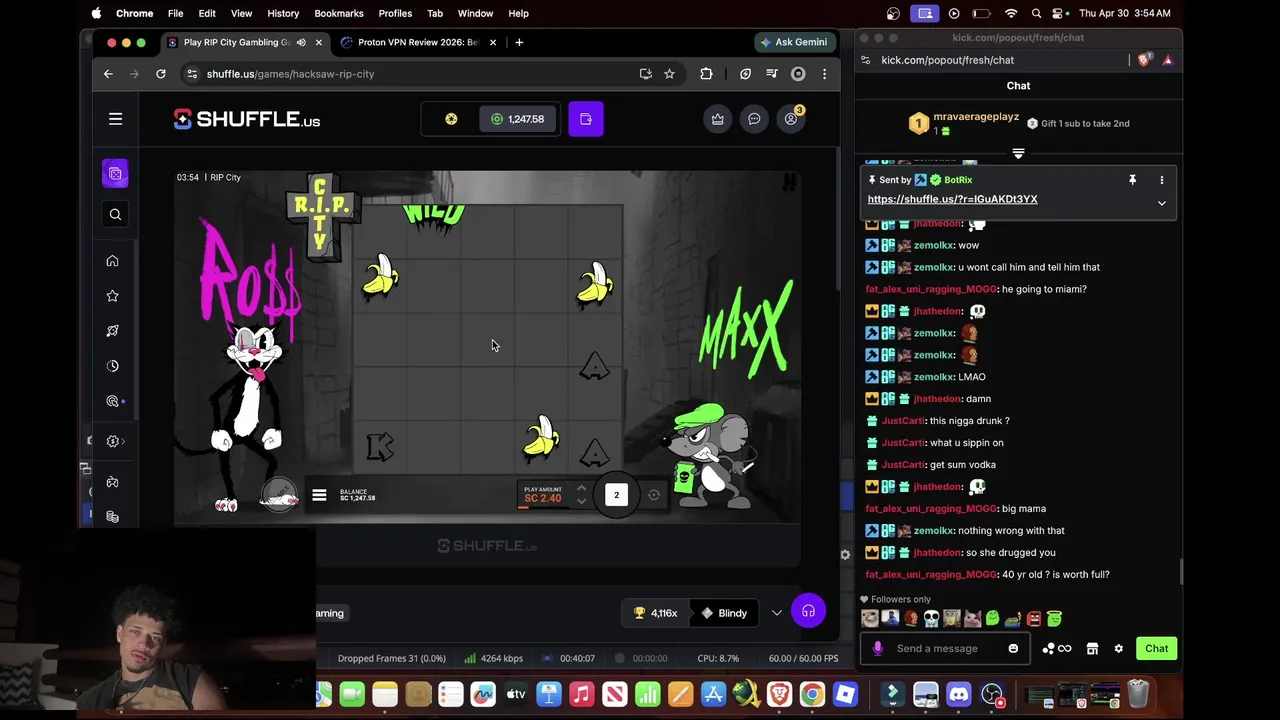Open the Bookmarks menu
The width and height of the screenshot is (1280, 720).
click(339, 13)
